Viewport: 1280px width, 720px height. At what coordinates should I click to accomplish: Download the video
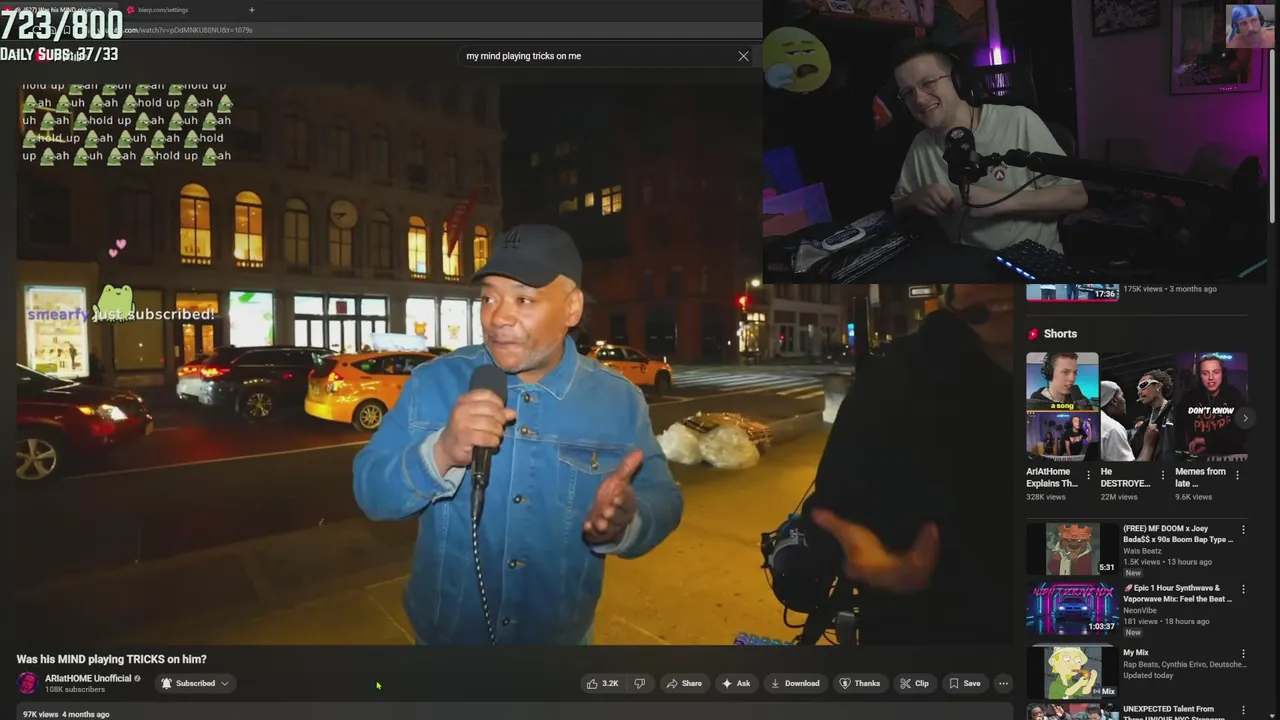point(795,684)
